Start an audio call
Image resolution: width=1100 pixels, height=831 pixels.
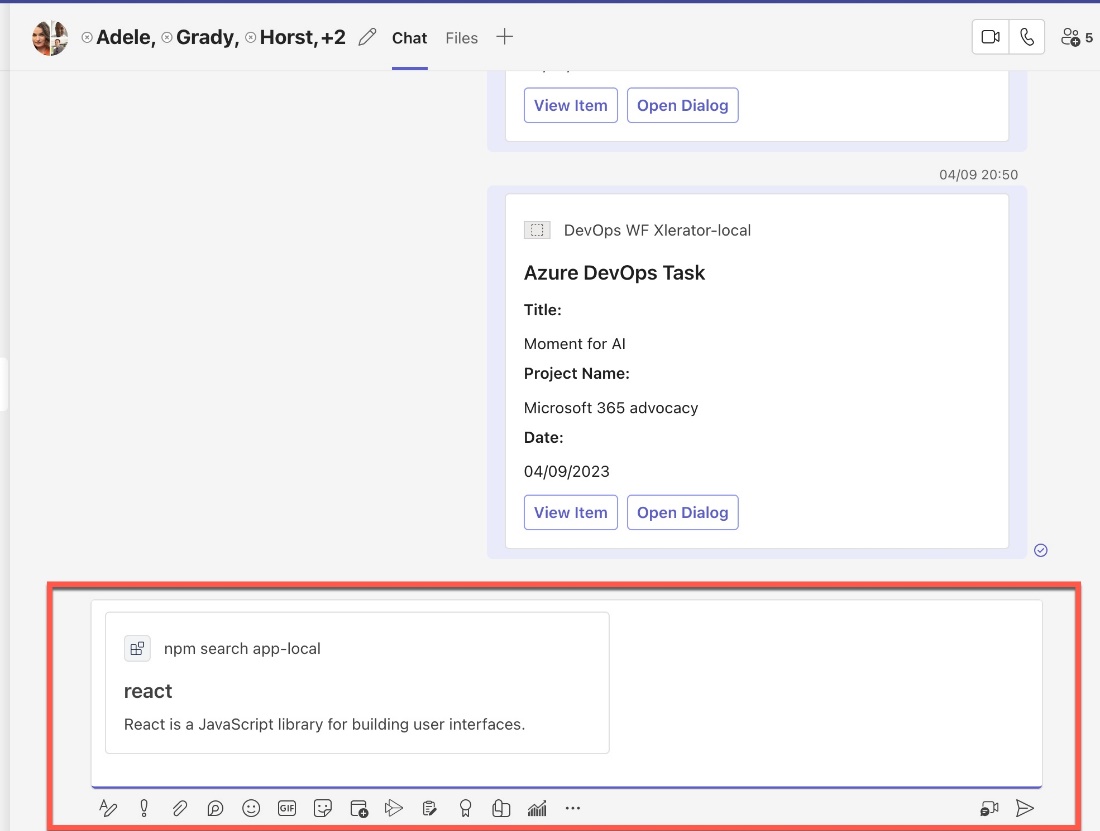pyautogui.click(x=1027, y=36)
